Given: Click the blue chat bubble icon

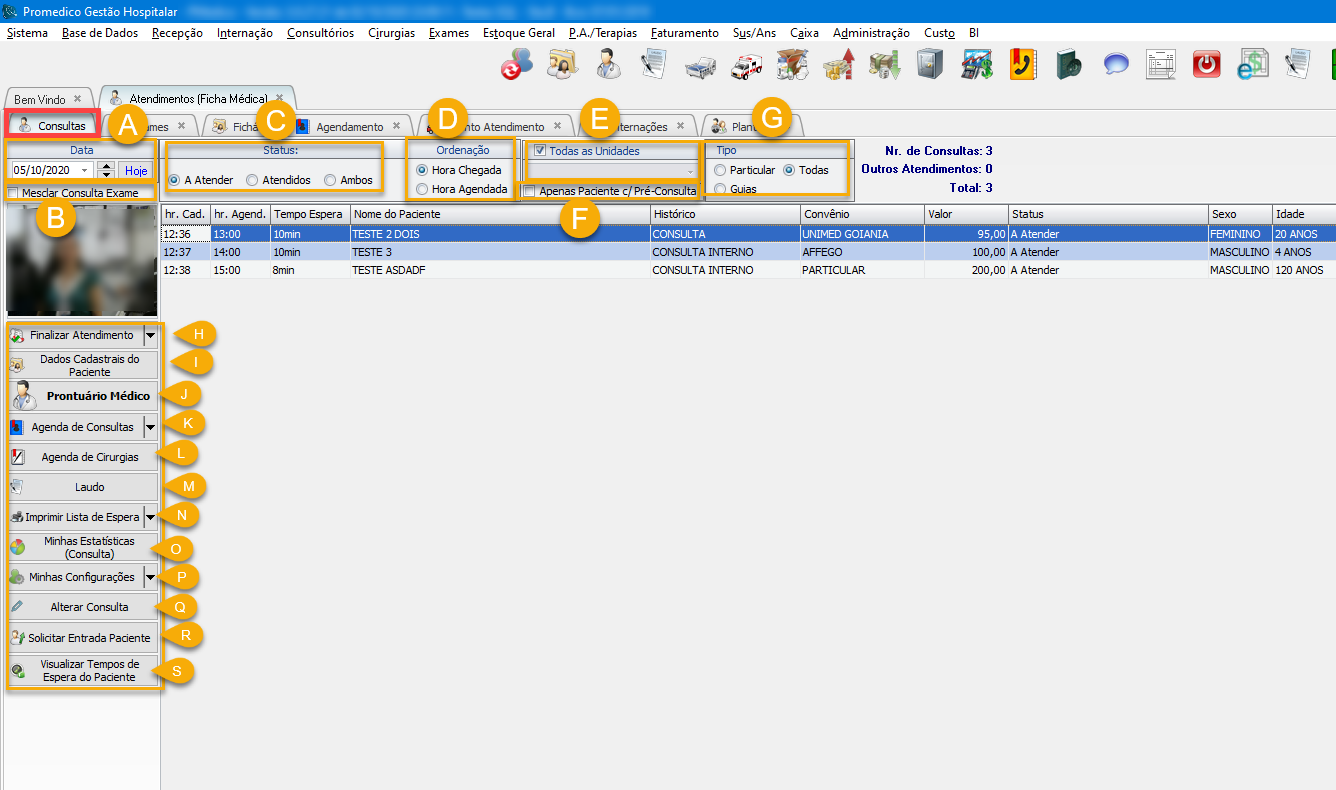Looking at the screenshot, I should coord(1116,65).
